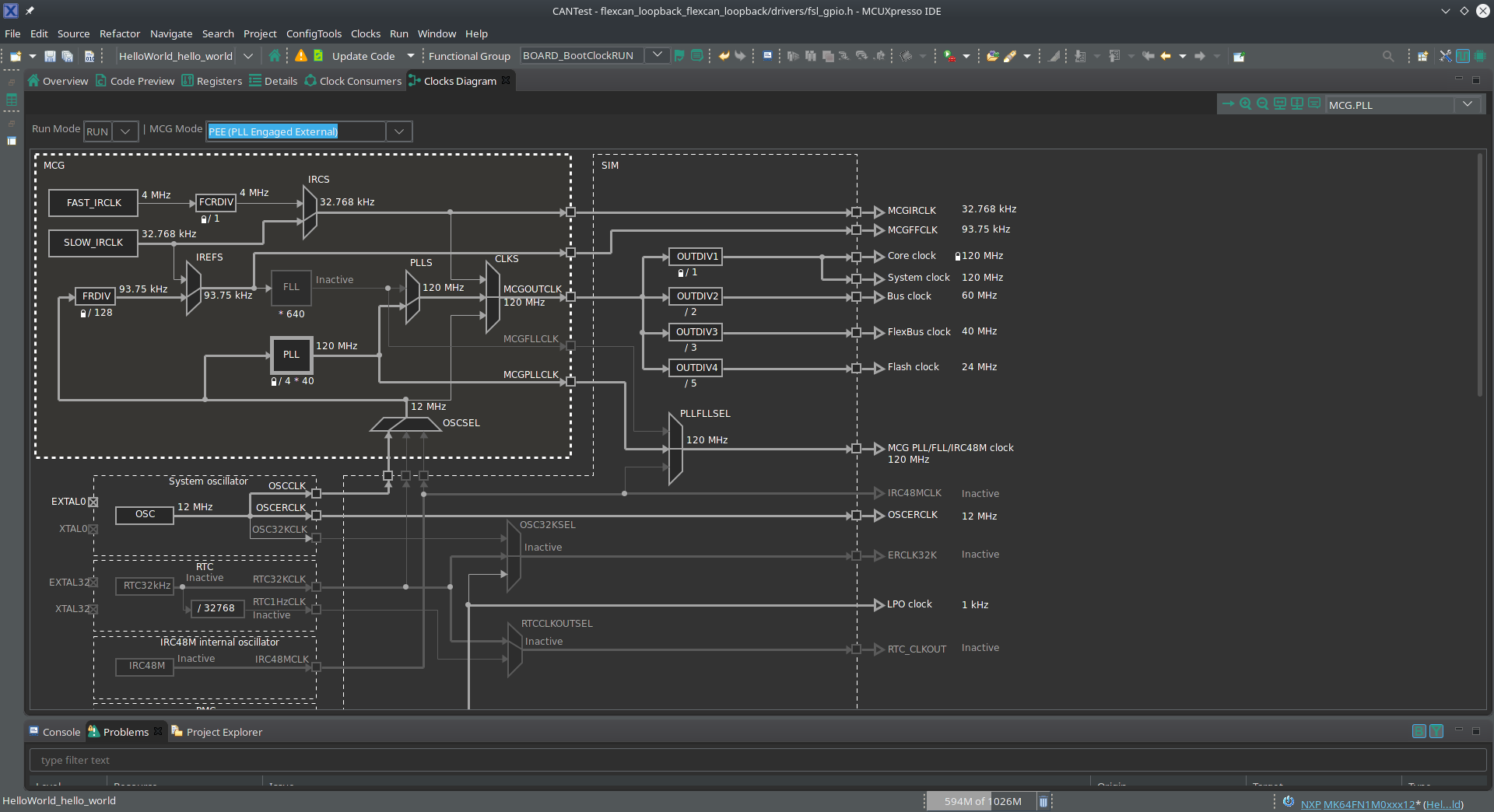Click the Save icon in toolbar
The height and width of the screenshot is (812, 1494).
[x=50, y=56]
